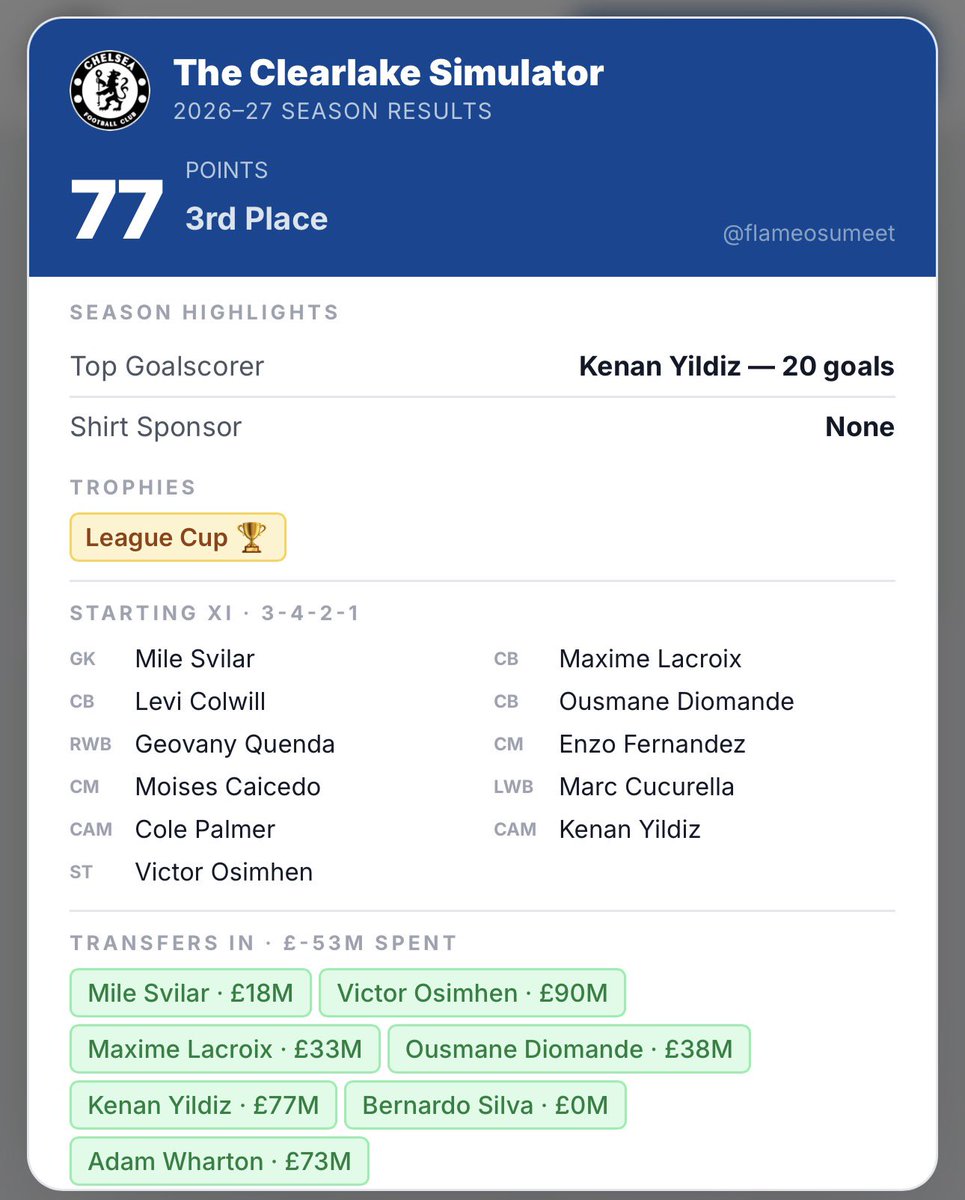
Task: Open the @flameosumeet handle link
Action: [809, 233]
